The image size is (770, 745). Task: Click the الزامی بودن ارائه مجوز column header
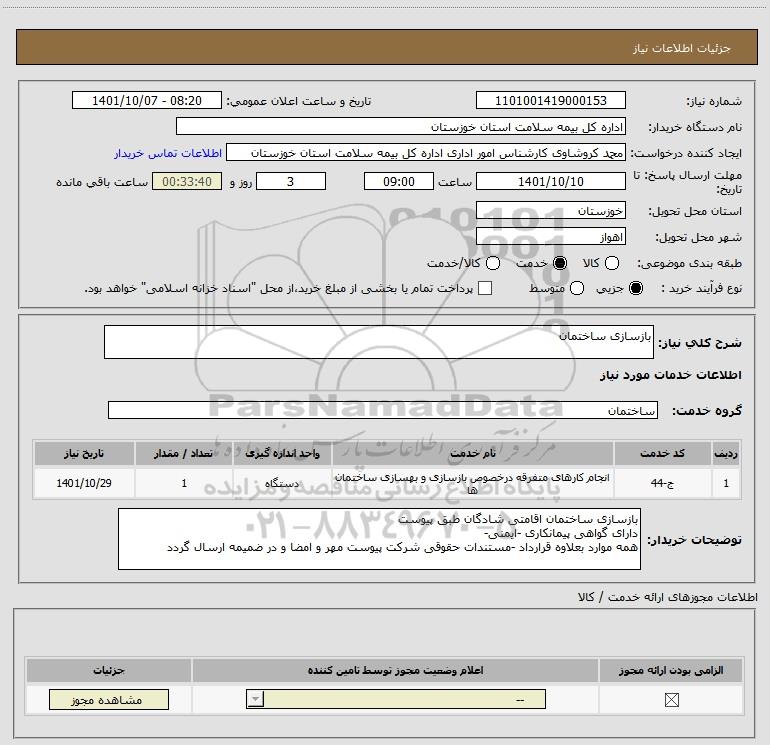tap(671, 670)
